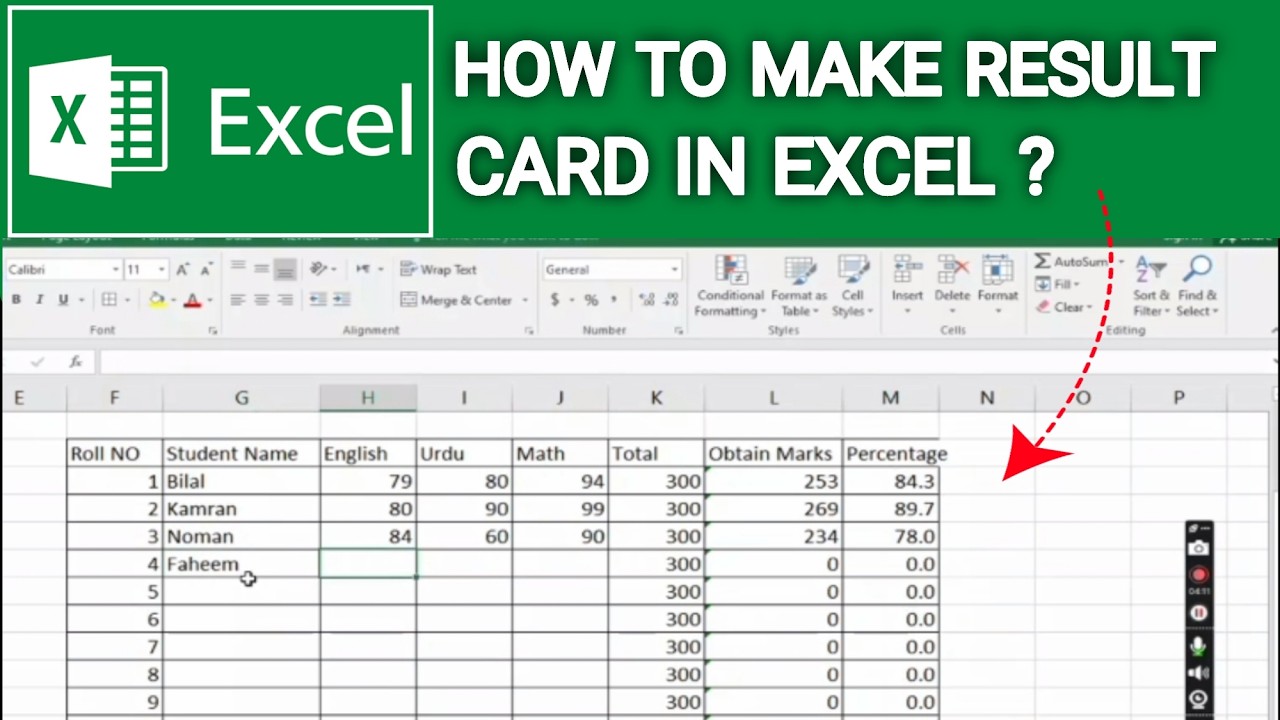Toggle Underline formatting button
The image size is (1280, 720).
tap(63, 300)
